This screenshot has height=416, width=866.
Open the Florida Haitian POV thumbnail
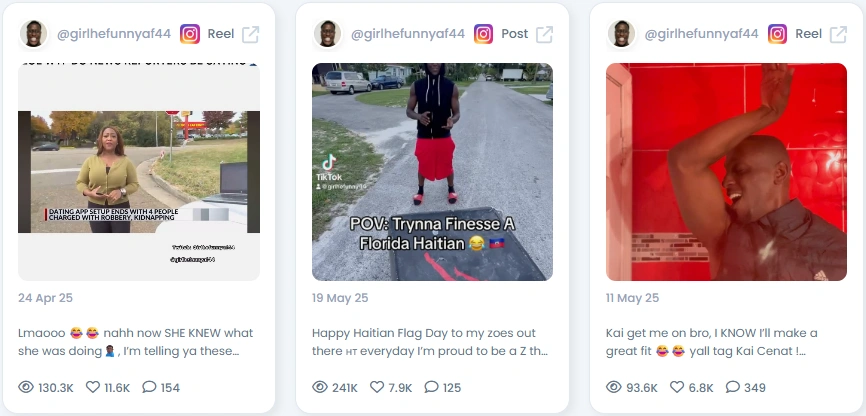(432, 172)
